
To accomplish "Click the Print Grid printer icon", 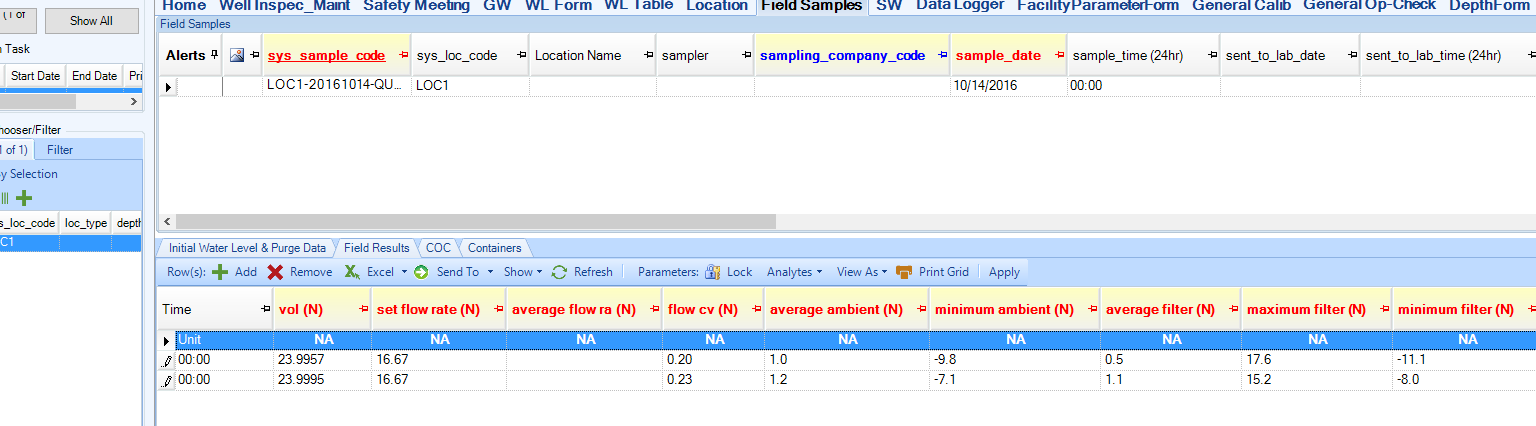I will [904, 272].
